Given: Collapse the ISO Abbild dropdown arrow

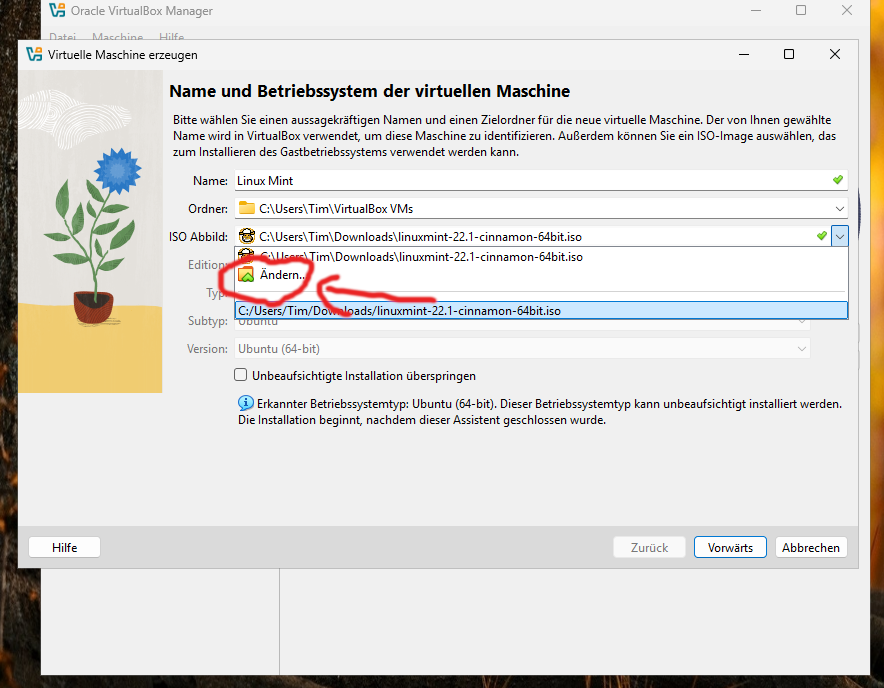Looking at the screenshot, I should (839, 236).
